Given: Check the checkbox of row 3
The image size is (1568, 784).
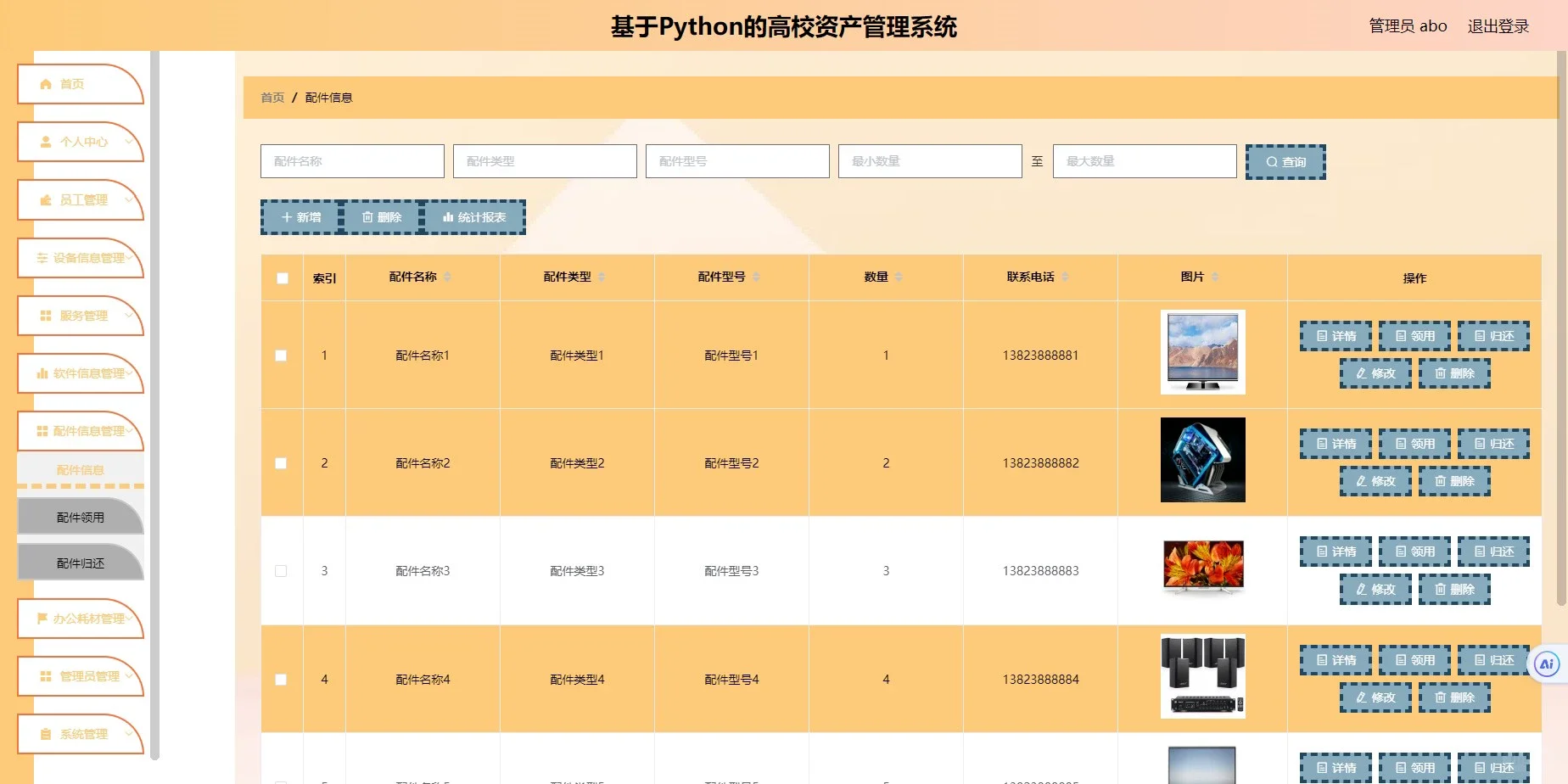Looking at the screenshot, I should tap(281, 571).
